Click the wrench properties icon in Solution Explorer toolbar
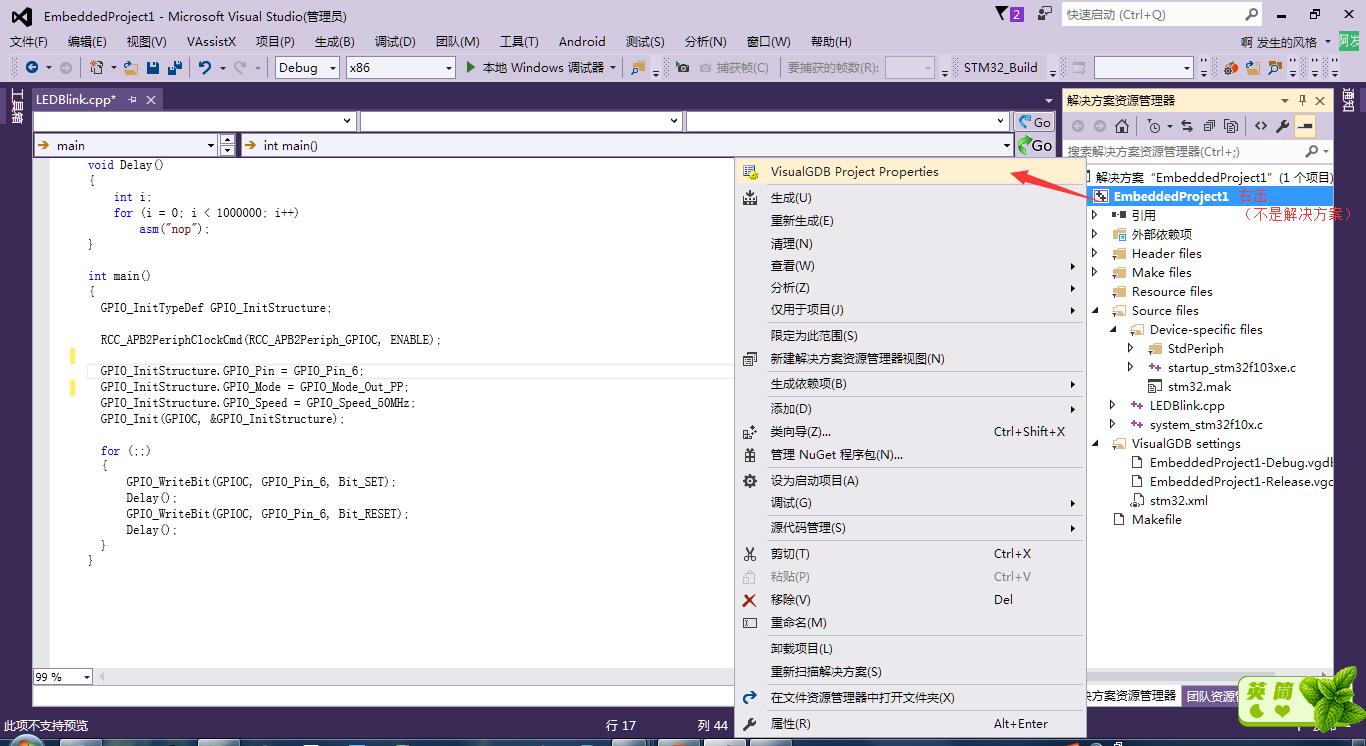 point(1283,126)
